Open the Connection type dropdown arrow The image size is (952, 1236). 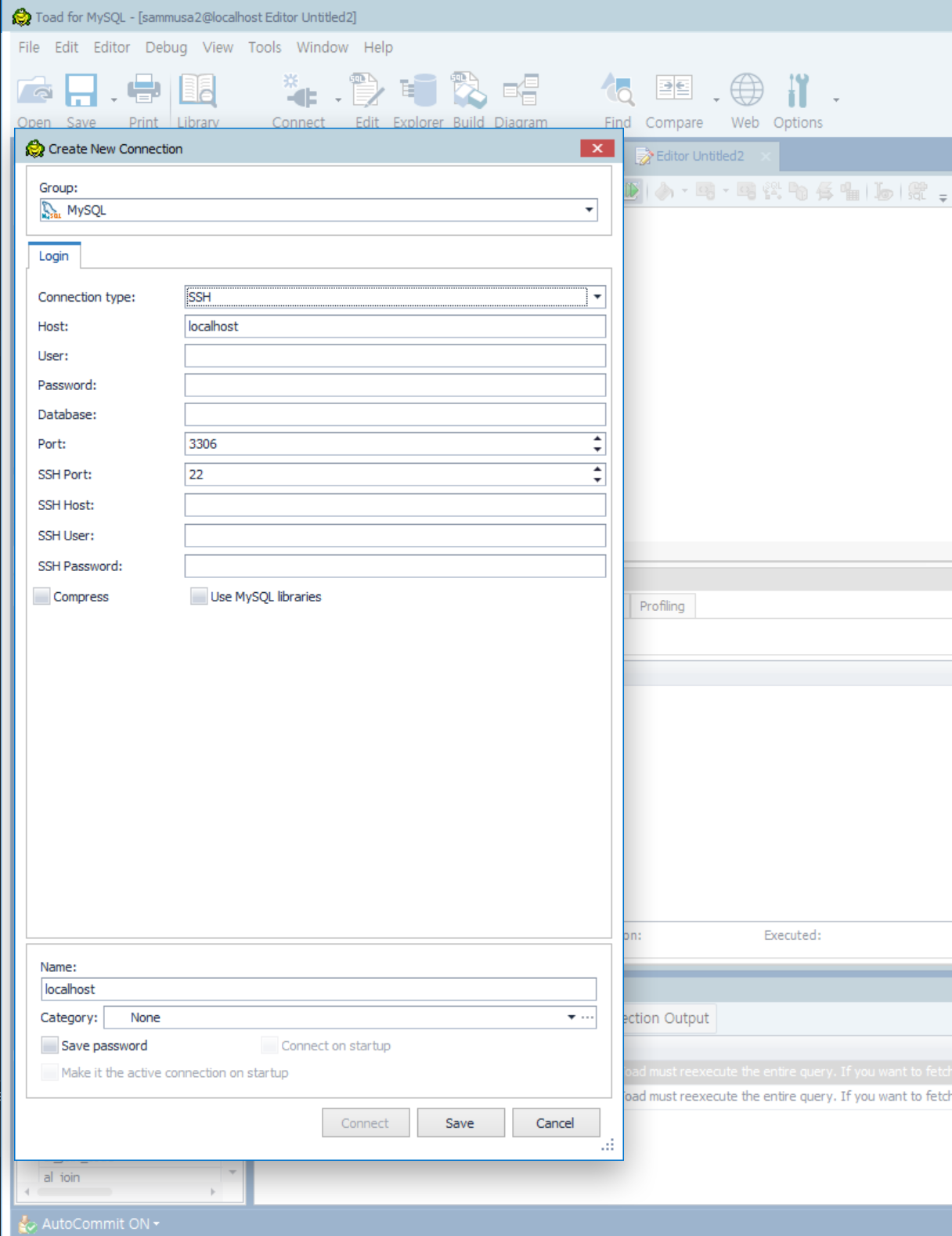(597, 297)
